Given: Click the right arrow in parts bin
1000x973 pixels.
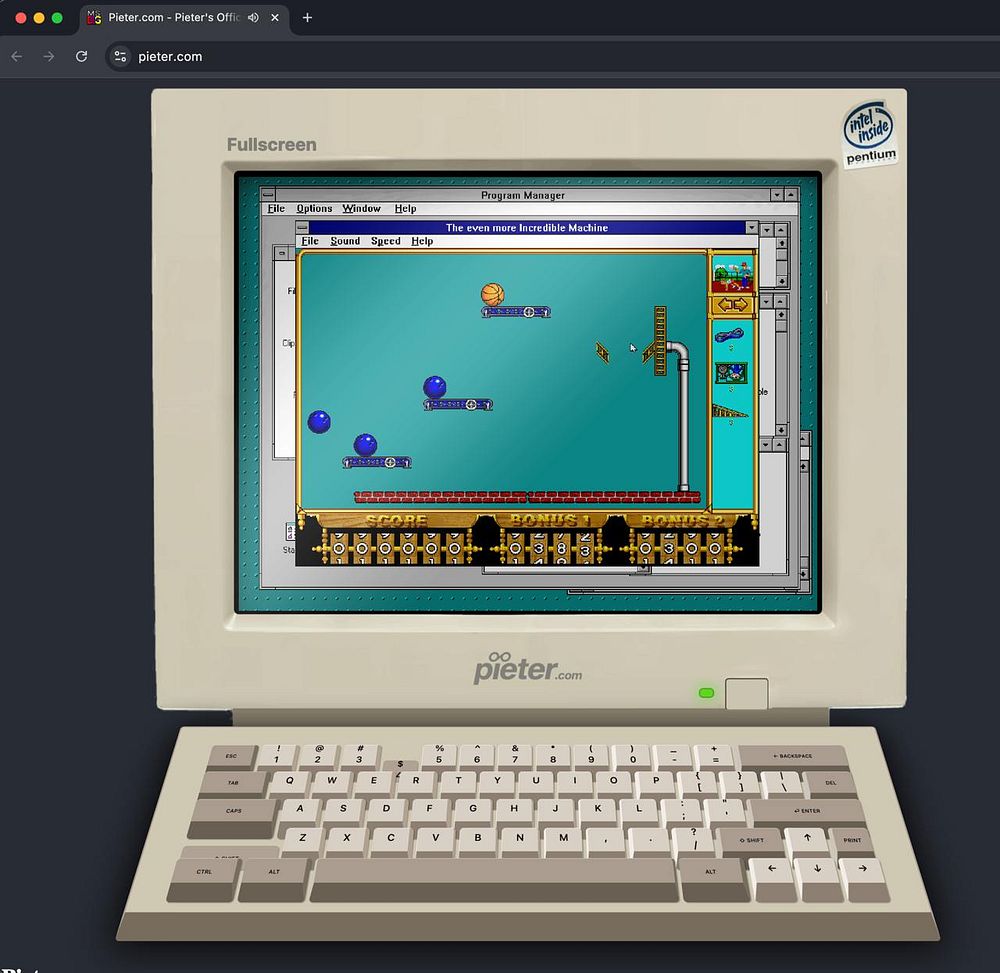Looking at the screenshot, I should (x=740, y=305).
